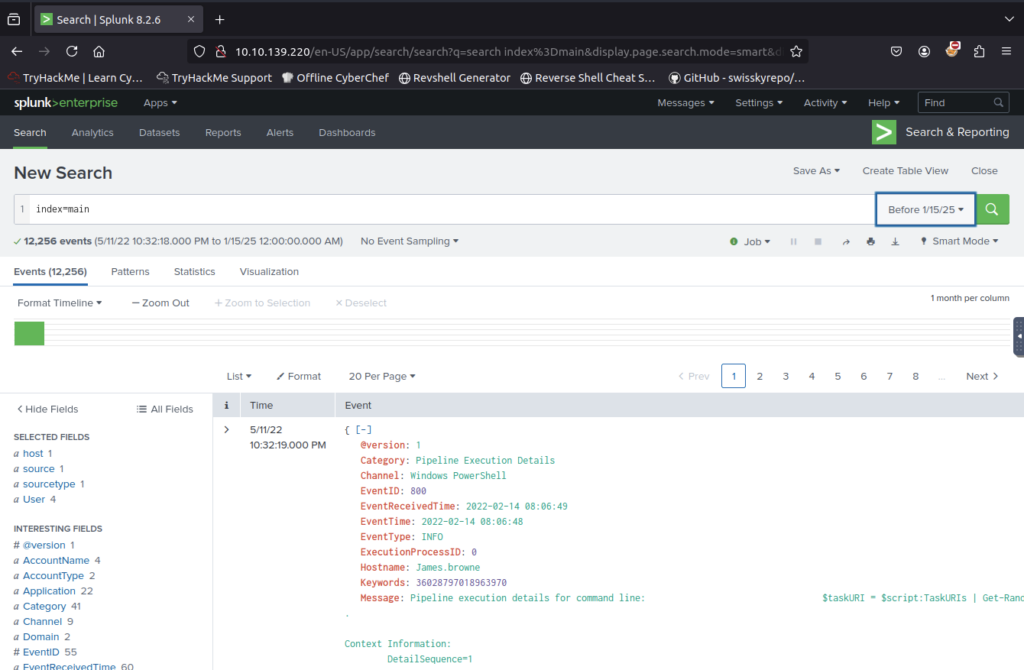Screen dimensions: 1024x670
Task: Go to results page 2
Action: point(760,376)
